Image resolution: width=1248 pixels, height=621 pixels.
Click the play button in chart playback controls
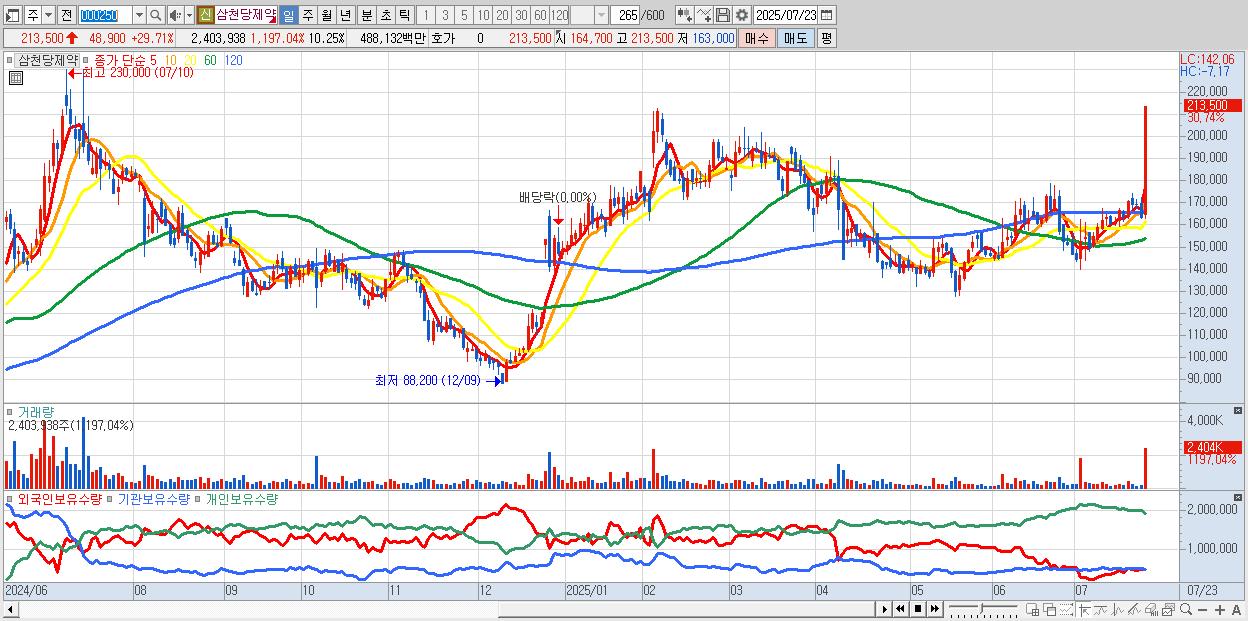884,609
